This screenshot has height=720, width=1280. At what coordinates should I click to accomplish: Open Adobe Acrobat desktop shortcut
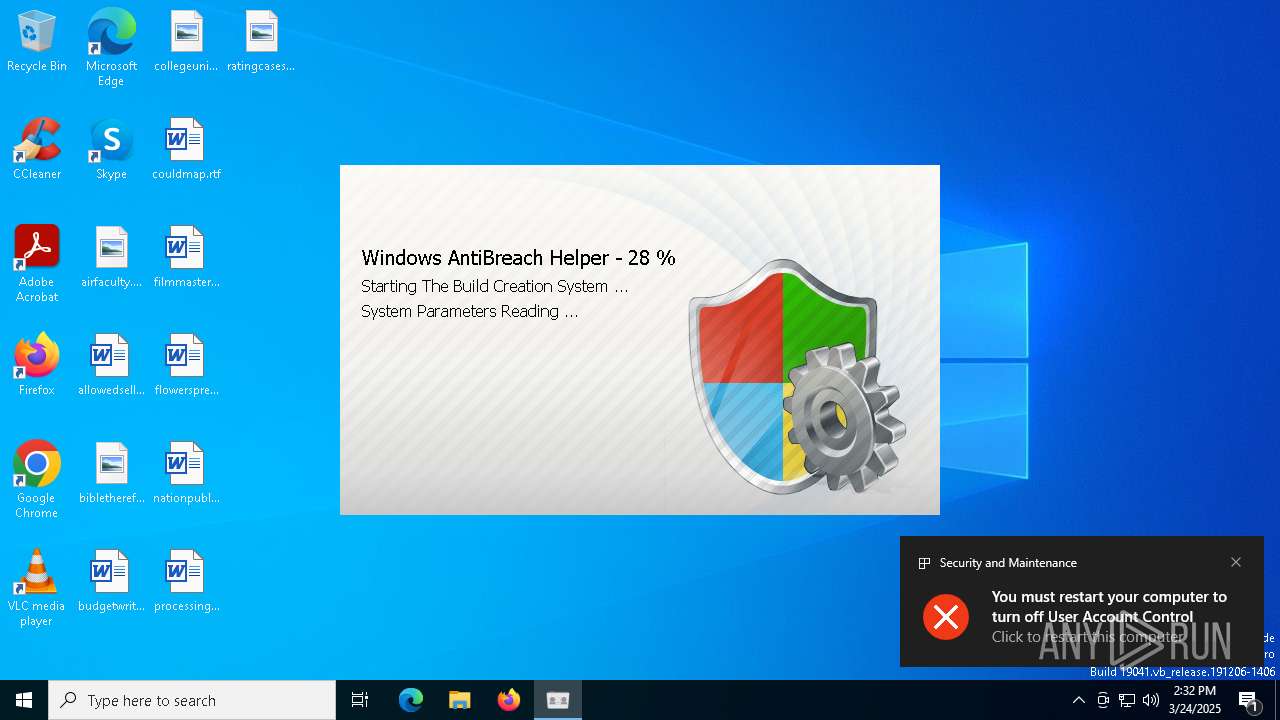click(37, 264)
